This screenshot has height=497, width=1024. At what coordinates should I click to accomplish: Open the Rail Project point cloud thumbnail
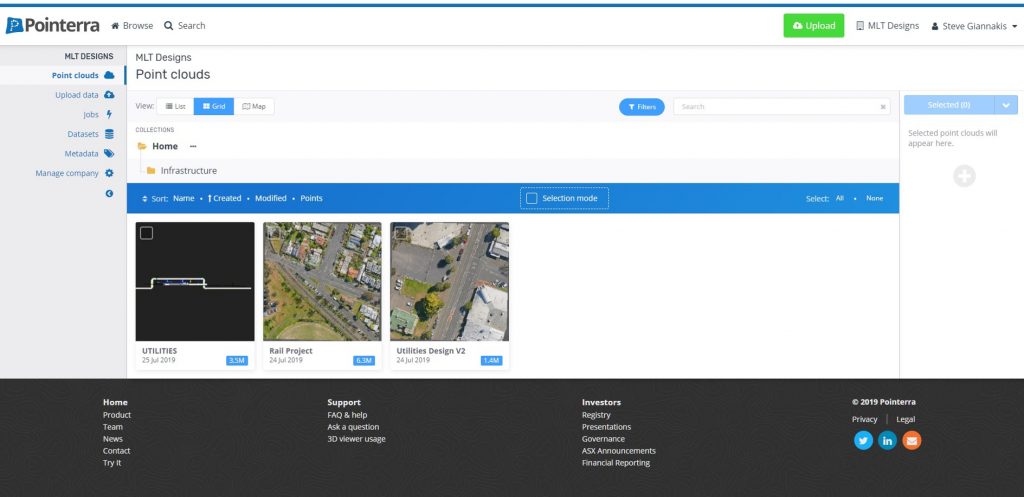pyautogui.click(x=322, y=281)
